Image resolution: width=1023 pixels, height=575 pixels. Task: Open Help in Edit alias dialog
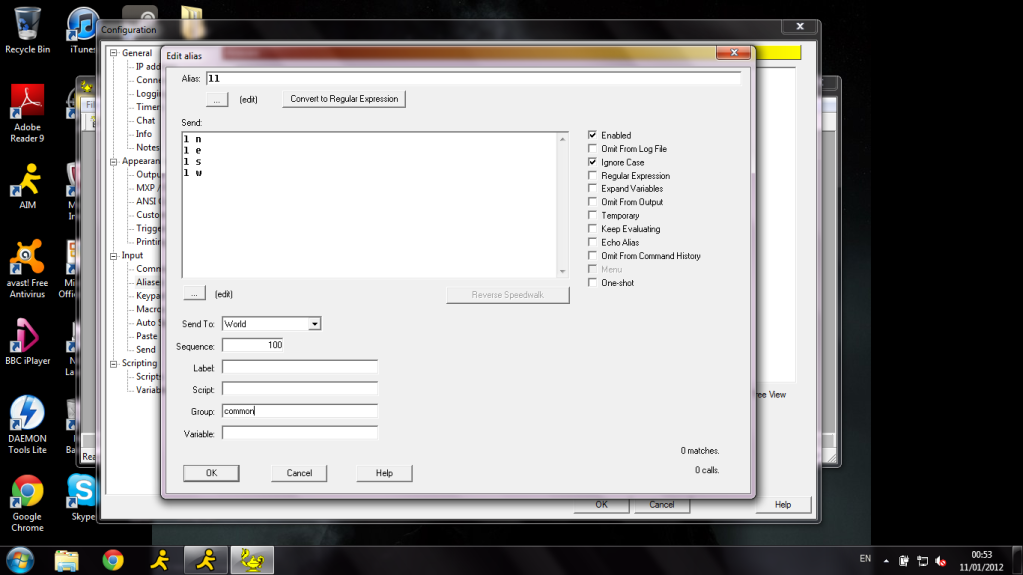[384, 473]
